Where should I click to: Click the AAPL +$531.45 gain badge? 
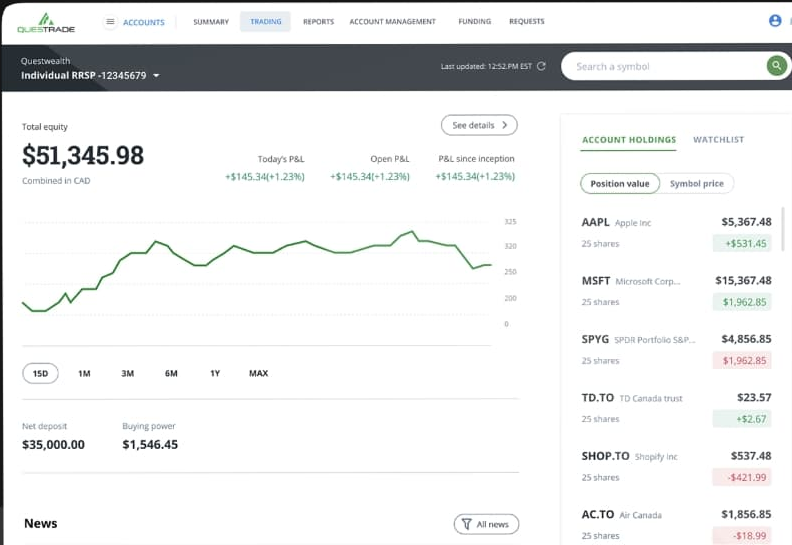click(742, 244)
